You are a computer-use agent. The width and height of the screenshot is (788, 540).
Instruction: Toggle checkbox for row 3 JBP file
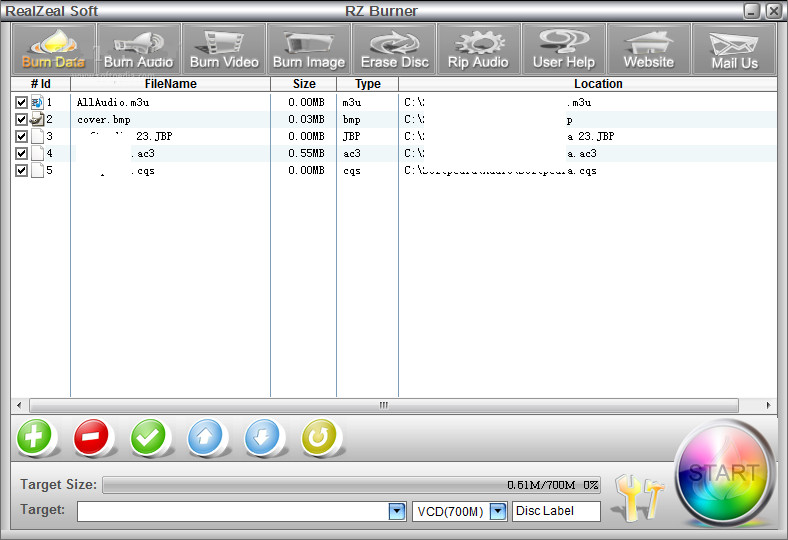tap(21, 136)
